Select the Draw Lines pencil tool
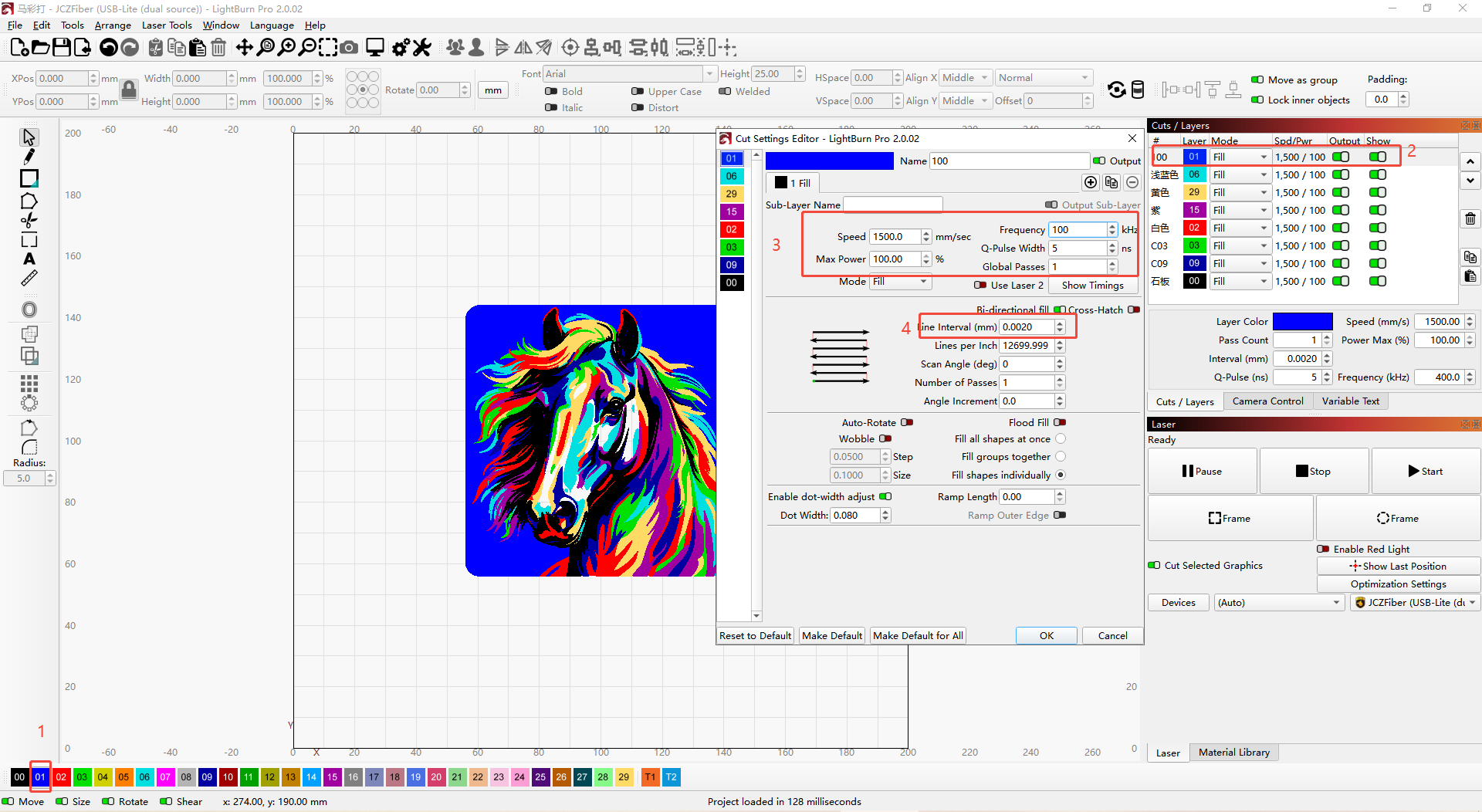Screen dimensions: 1482x812 tap(29, 157)
